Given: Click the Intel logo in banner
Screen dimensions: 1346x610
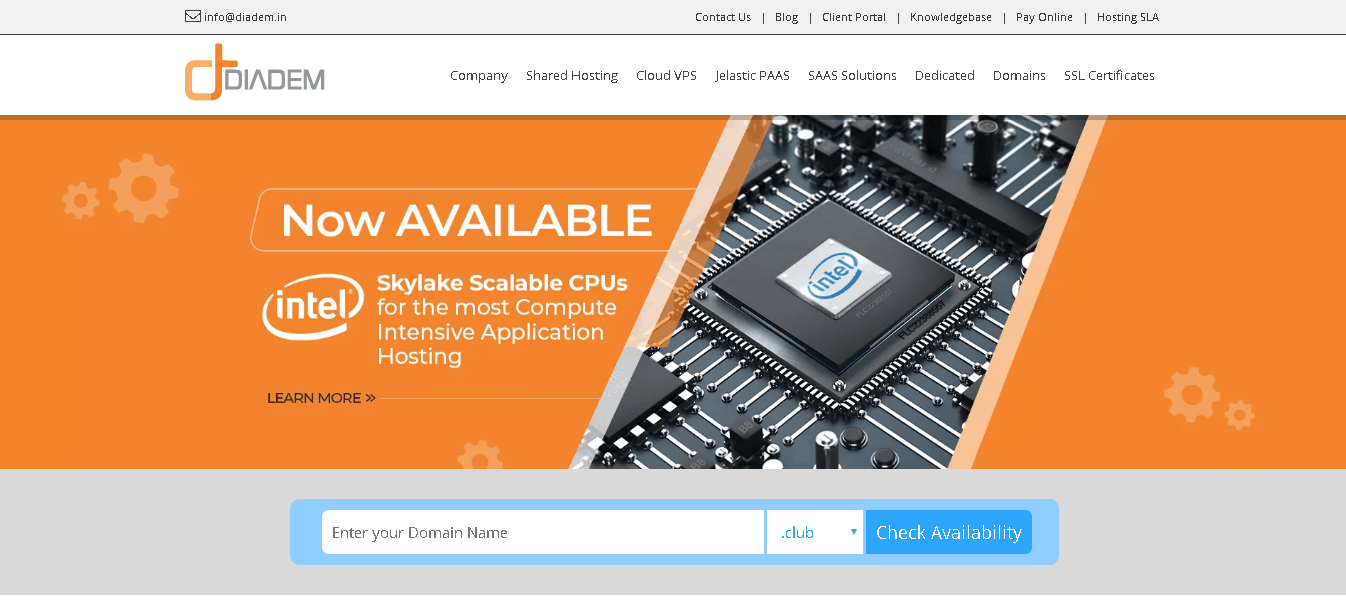Looking at the screenshot, I should tap(313, 305).
